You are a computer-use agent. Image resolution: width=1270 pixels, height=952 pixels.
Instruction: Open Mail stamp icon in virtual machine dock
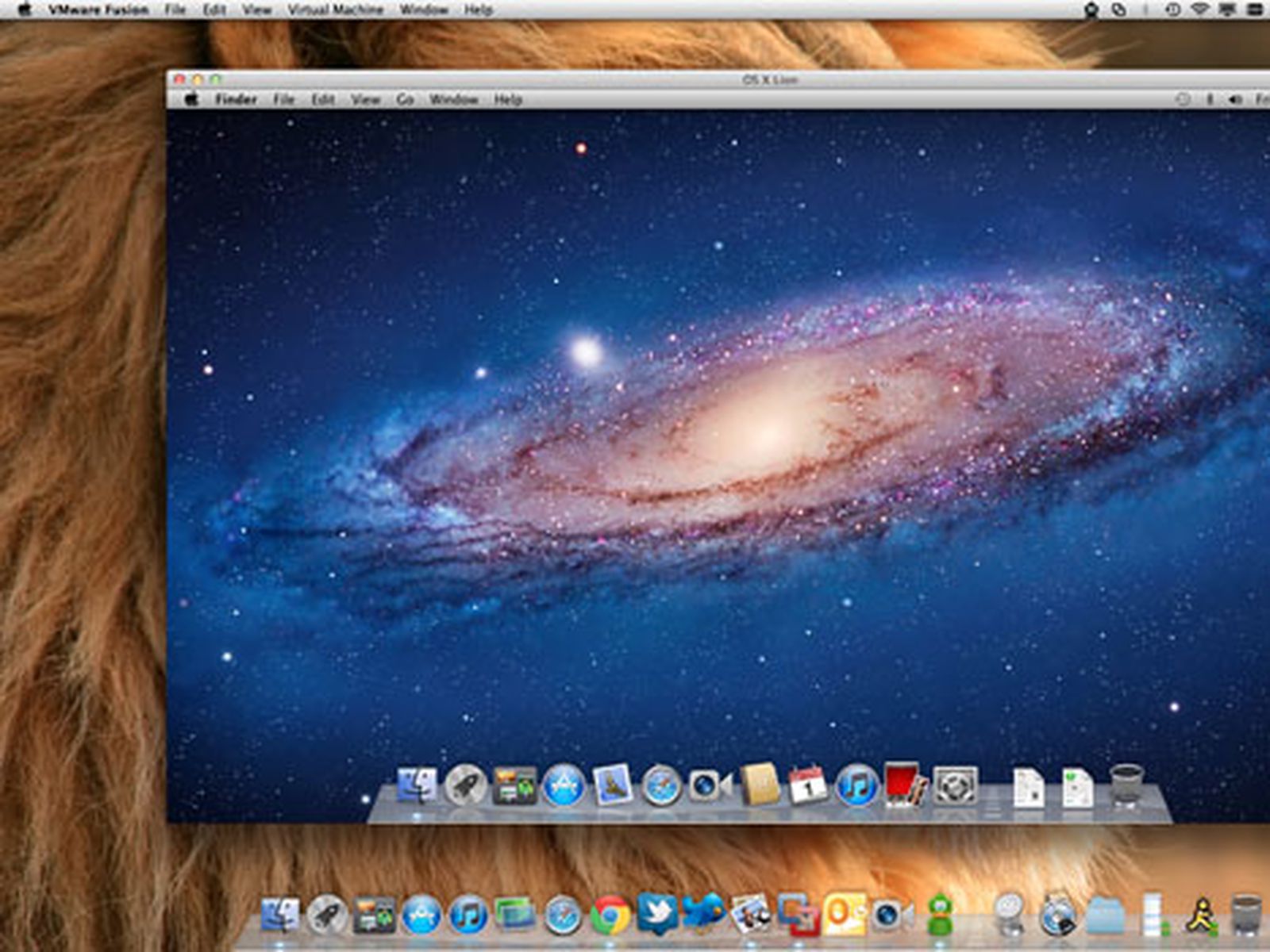tap(612, 785)
